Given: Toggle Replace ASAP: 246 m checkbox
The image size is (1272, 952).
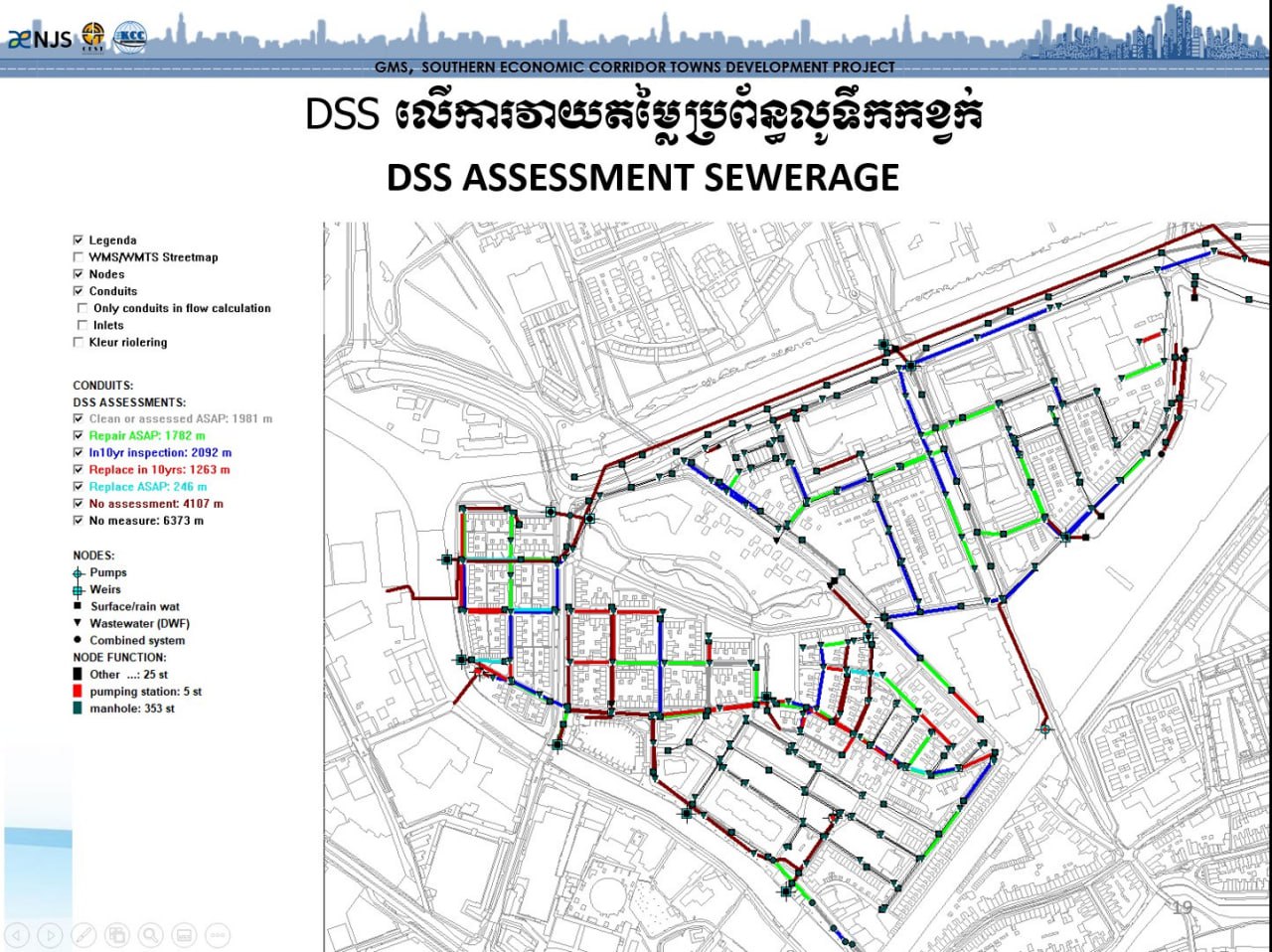Looking at the screenshot, I should click(x=79, y=487).
